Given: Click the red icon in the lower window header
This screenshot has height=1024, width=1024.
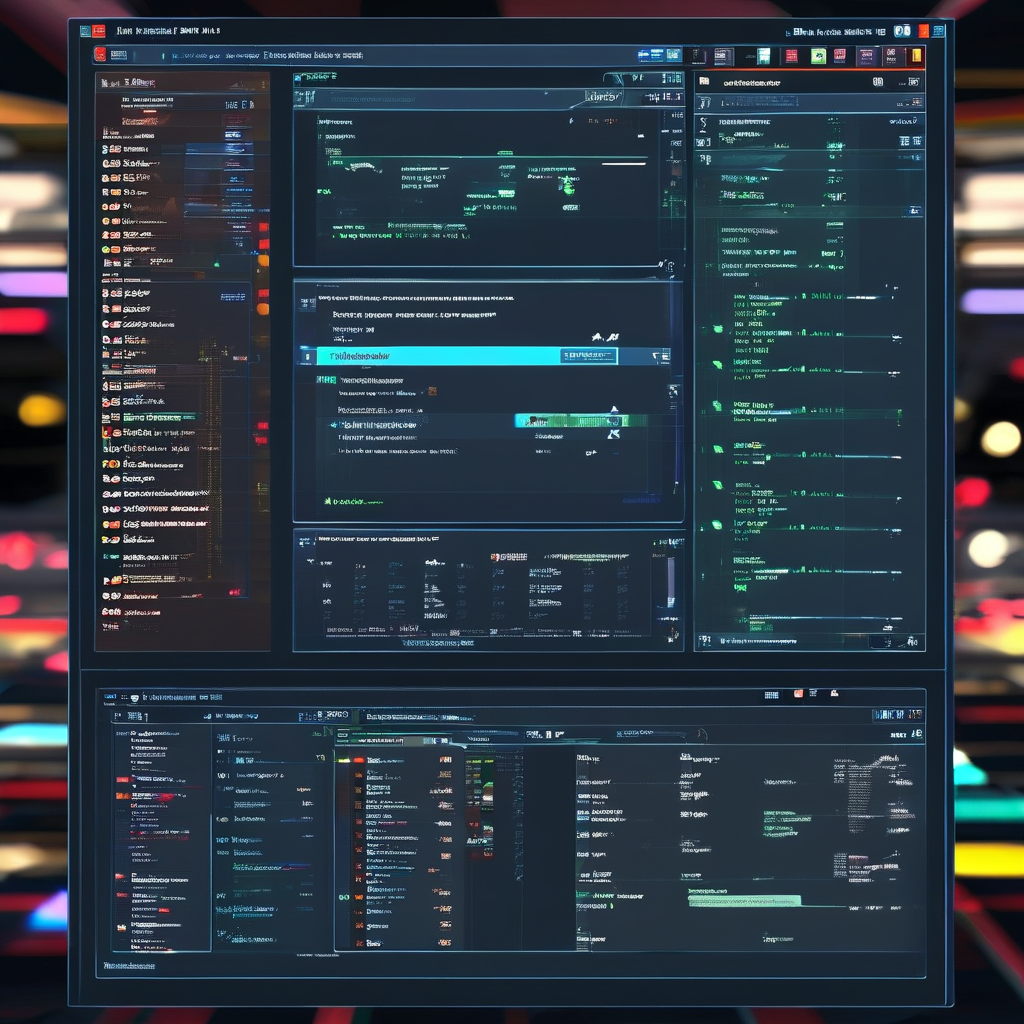Looking at the screenshot, I should pyautogui.click(x=798, y=693).
